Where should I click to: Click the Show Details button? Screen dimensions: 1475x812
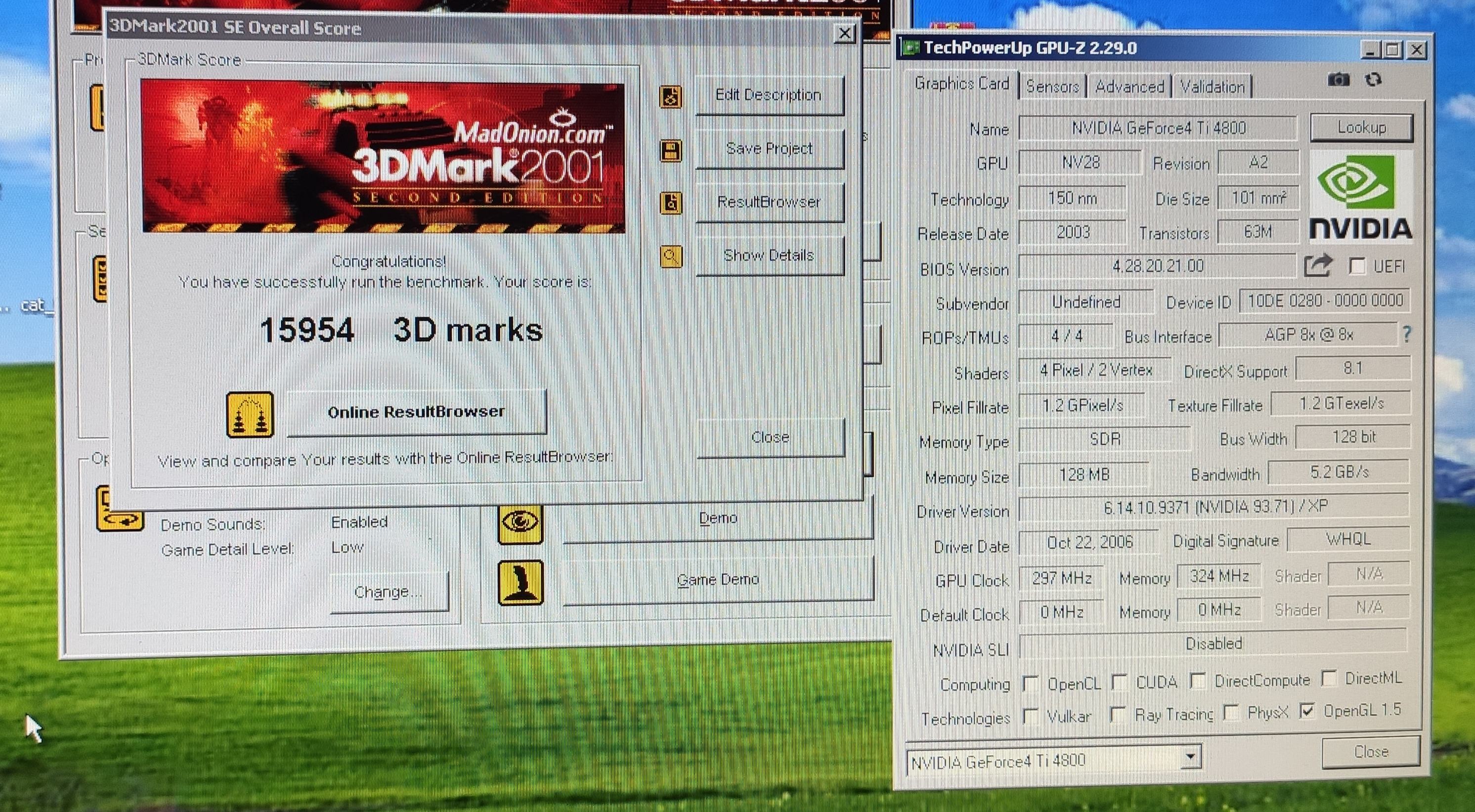[769, 256]
